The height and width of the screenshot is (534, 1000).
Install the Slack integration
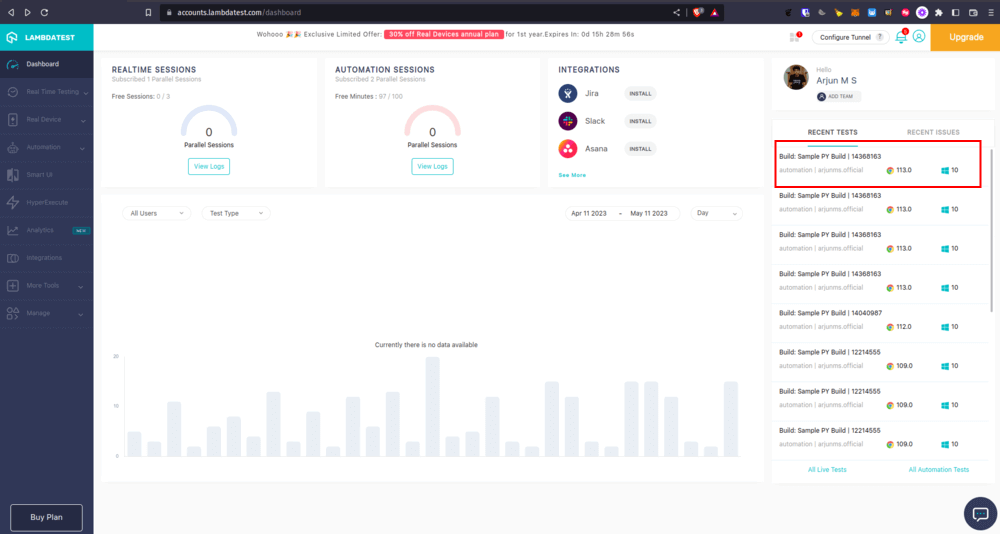click(640, 121)
